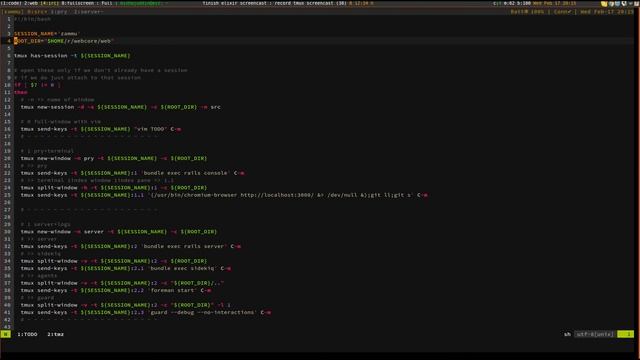Image resolution: width=640 pixels, height=360 pixels.
Task: Click the 'bundle exec rails console' line
Action: (x=133, y=173)
